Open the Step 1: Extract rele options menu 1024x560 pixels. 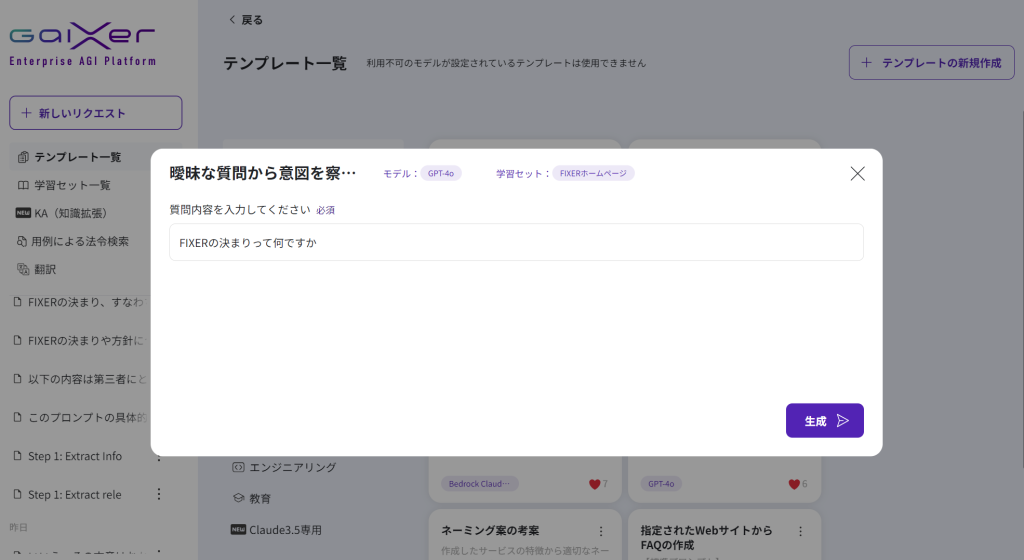pyautogui.click(x=158, y=494)
